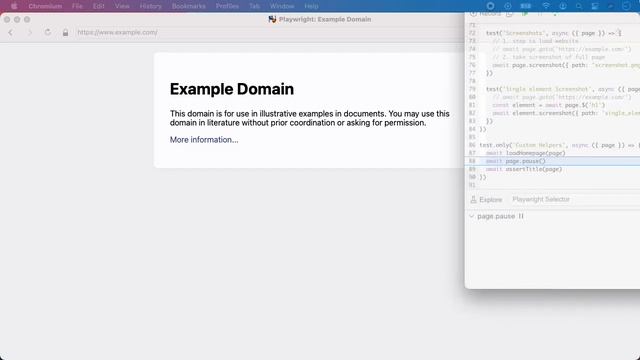640x360 pixels.
Task: Open the Apple menu
Action: pos(14,6)
